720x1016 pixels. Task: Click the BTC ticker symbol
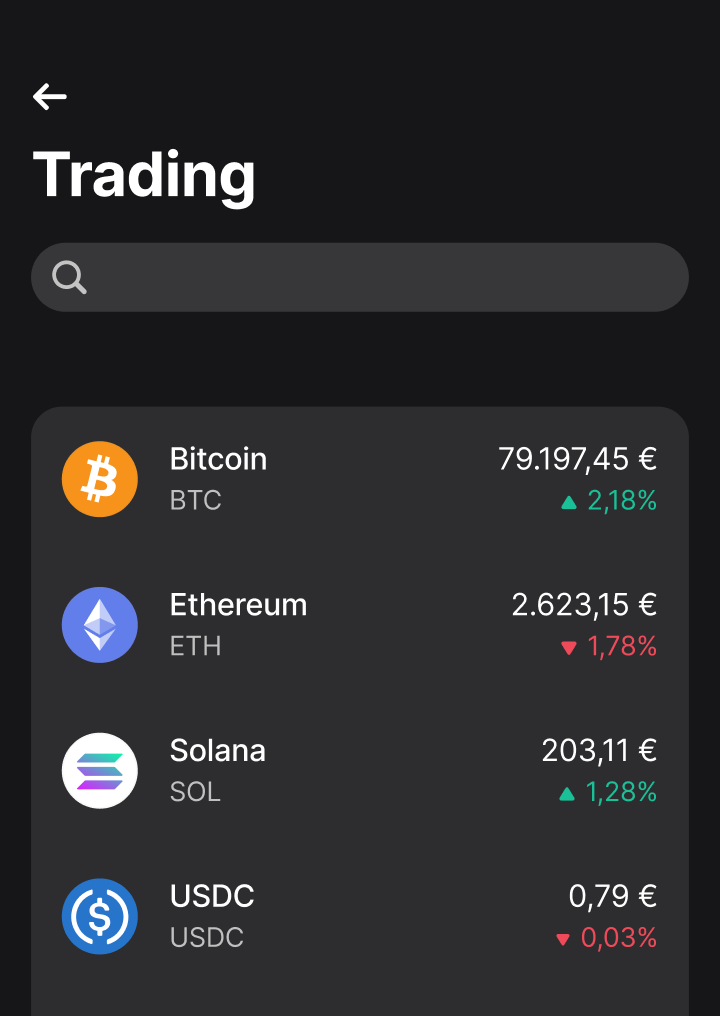point(196,500)
